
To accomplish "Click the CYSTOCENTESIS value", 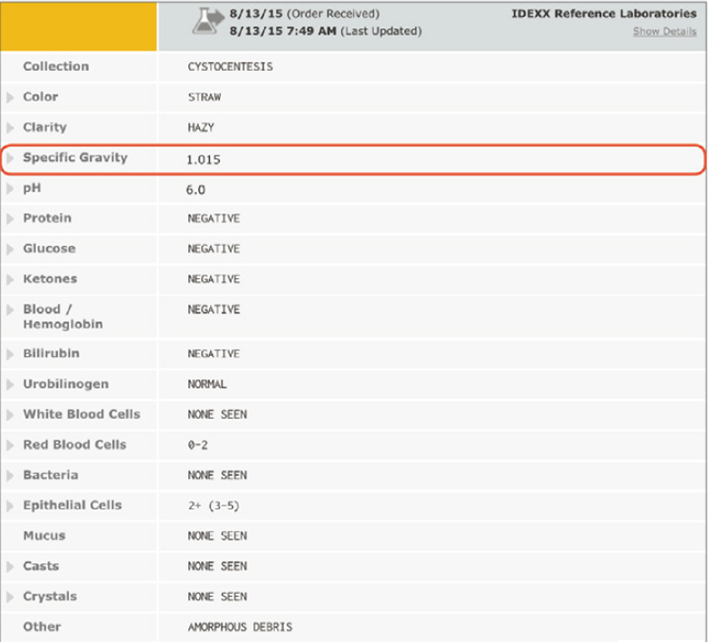I will (x=230, y=67).
